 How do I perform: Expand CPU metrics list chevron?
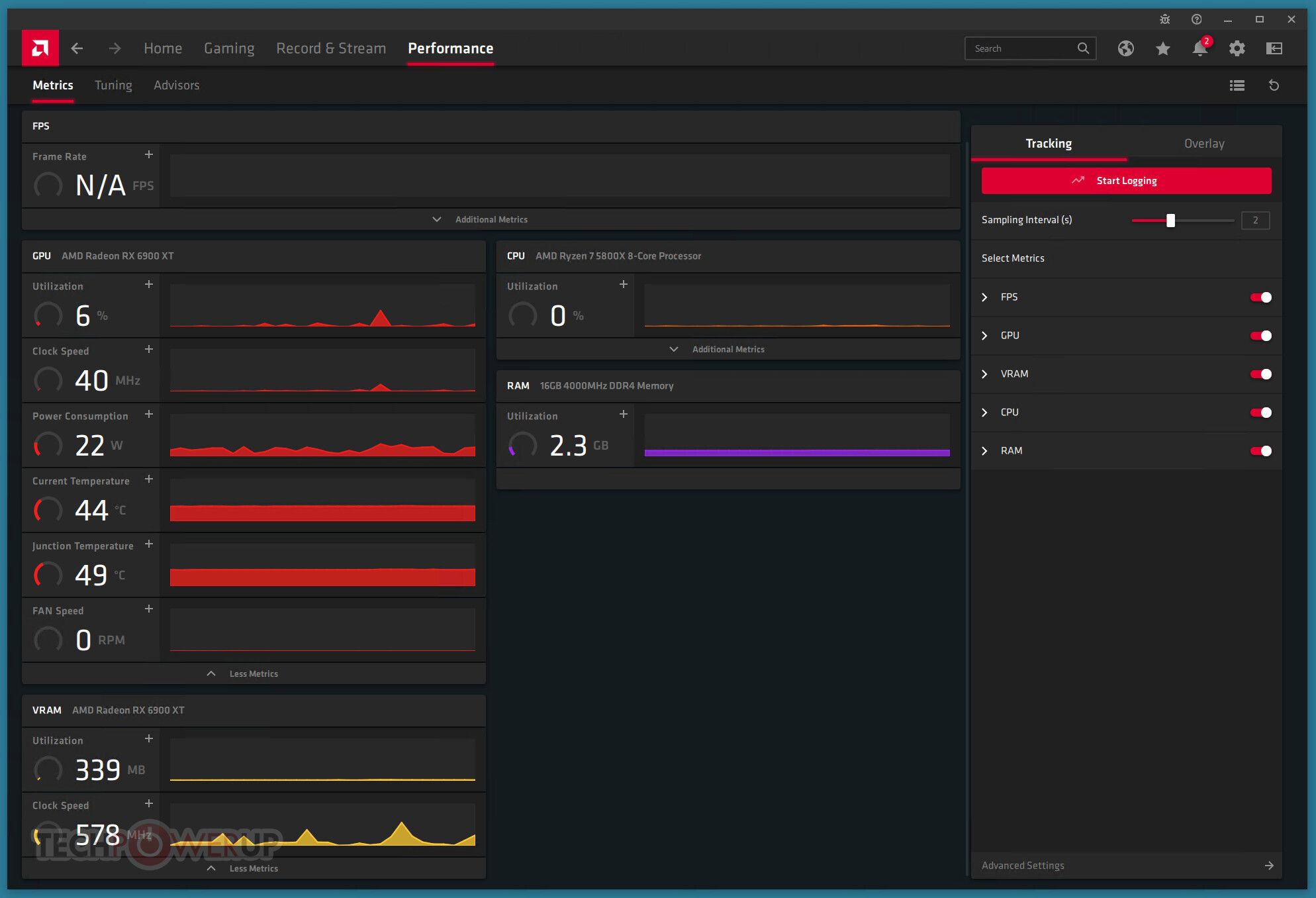984,413
